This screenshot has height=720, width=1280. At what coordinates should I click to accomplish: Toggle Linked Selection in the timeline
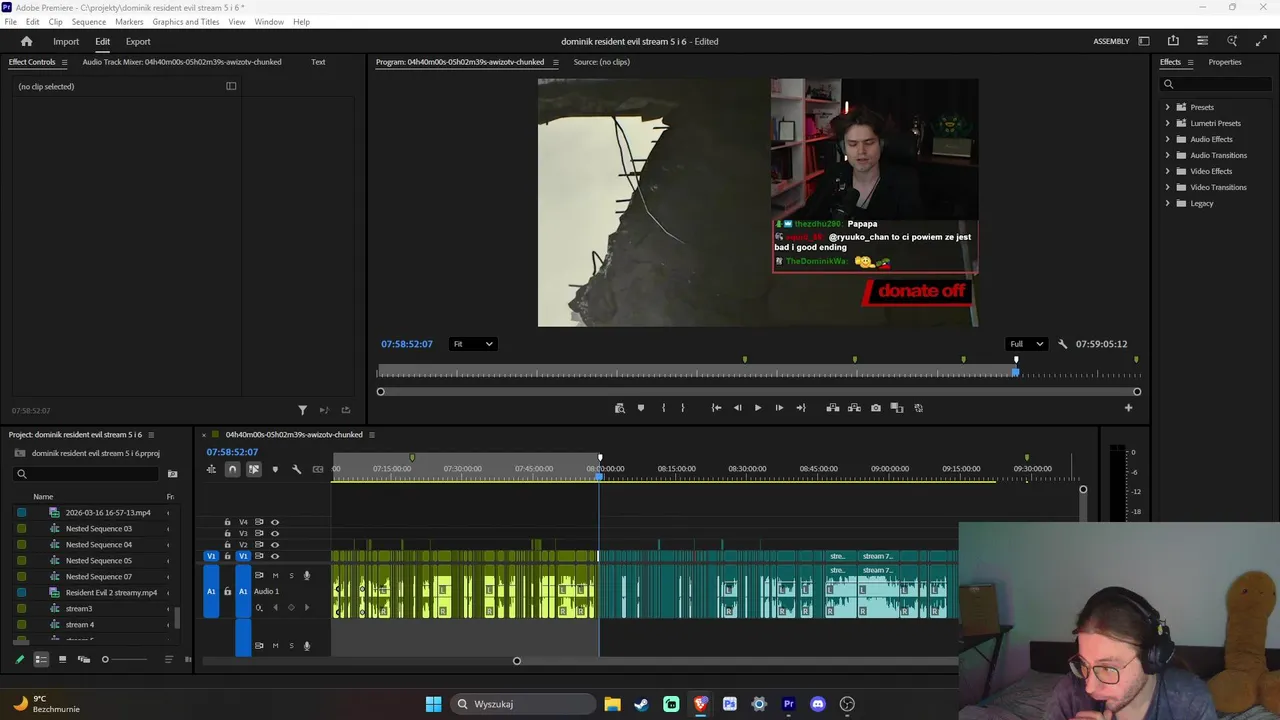coord(254,469)
